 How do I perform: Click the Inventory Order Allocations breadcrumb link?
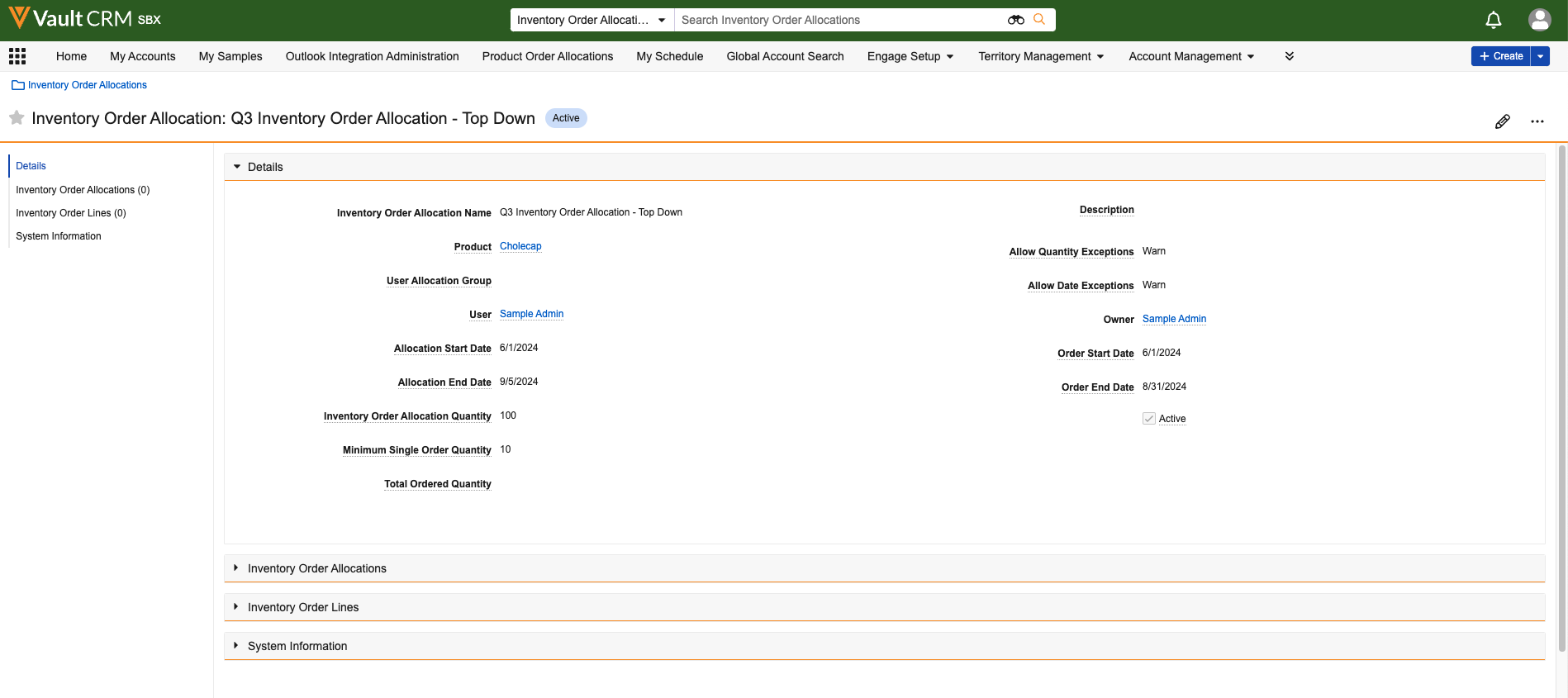click(87, 85)
